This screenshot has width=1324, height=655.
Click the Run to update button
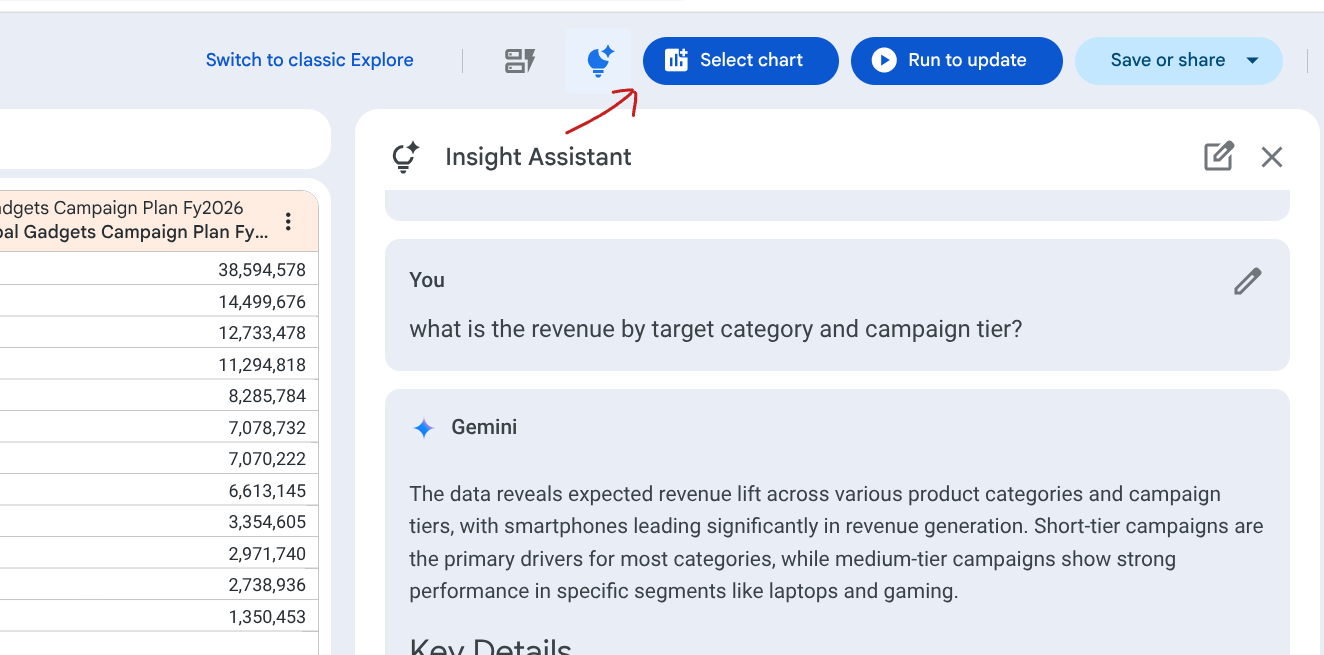pos(956,61)
